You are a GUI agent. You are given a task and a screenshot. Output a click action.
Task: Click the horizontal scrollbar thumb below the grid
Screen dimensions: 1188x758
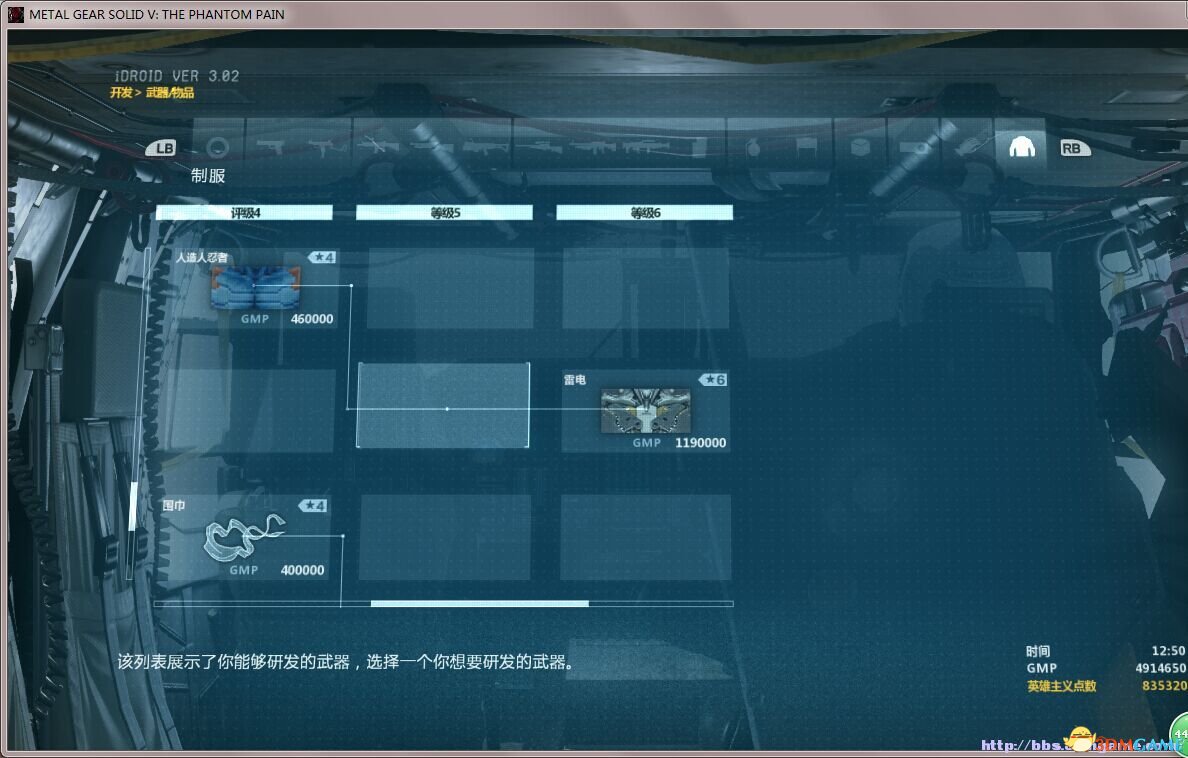pyautogui.click(x=480, y=603)
